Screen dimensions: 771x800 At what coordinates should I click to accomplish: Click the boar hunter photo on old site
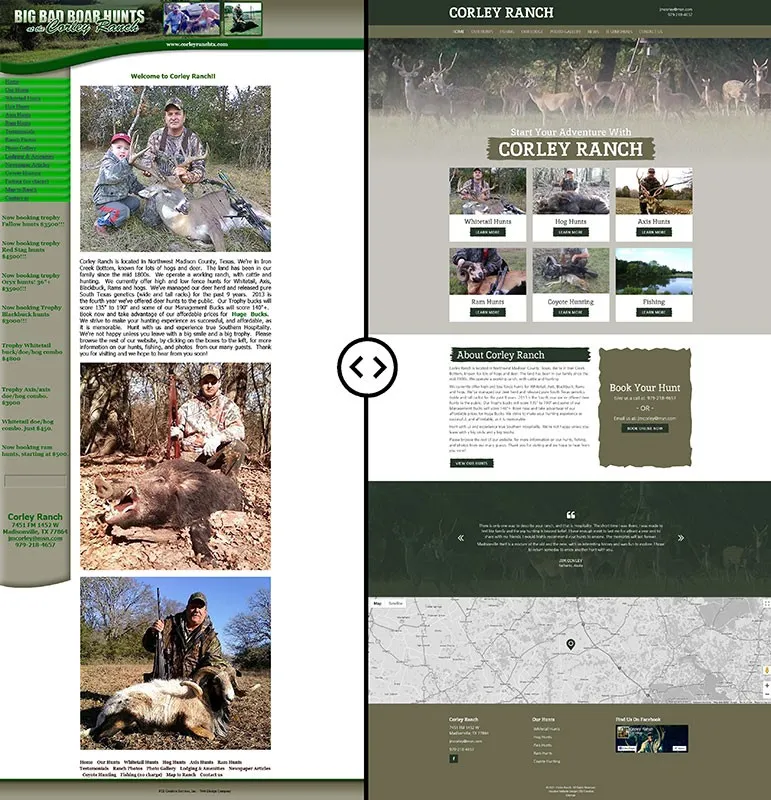175,466
